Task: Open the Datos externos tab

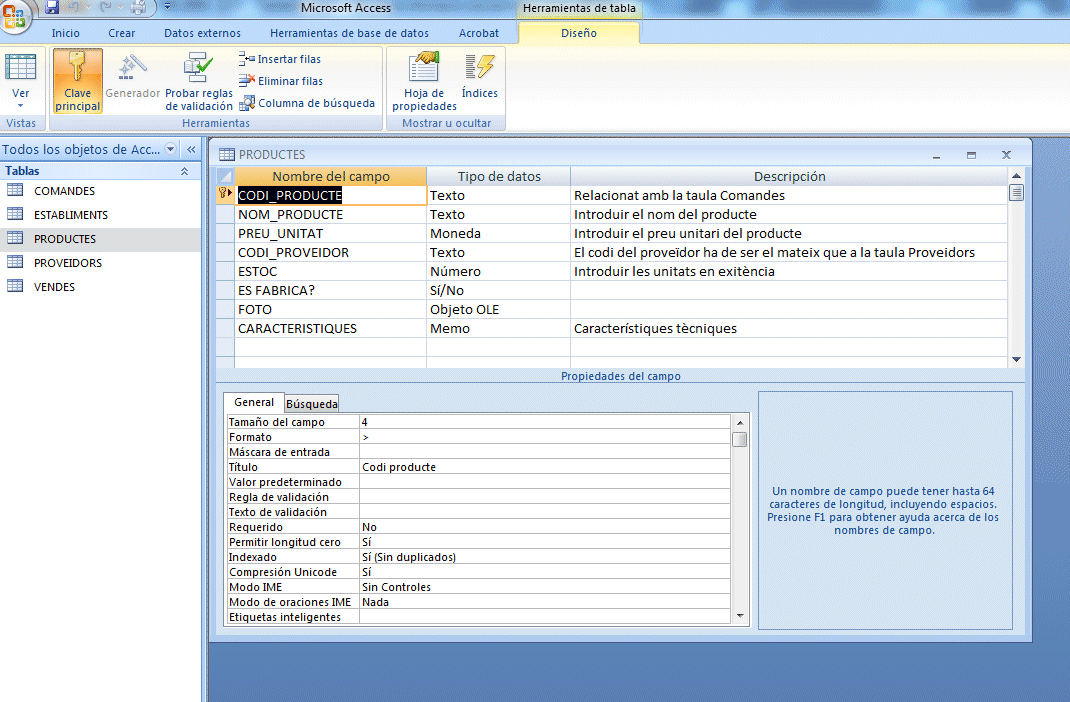Action: 202,33
